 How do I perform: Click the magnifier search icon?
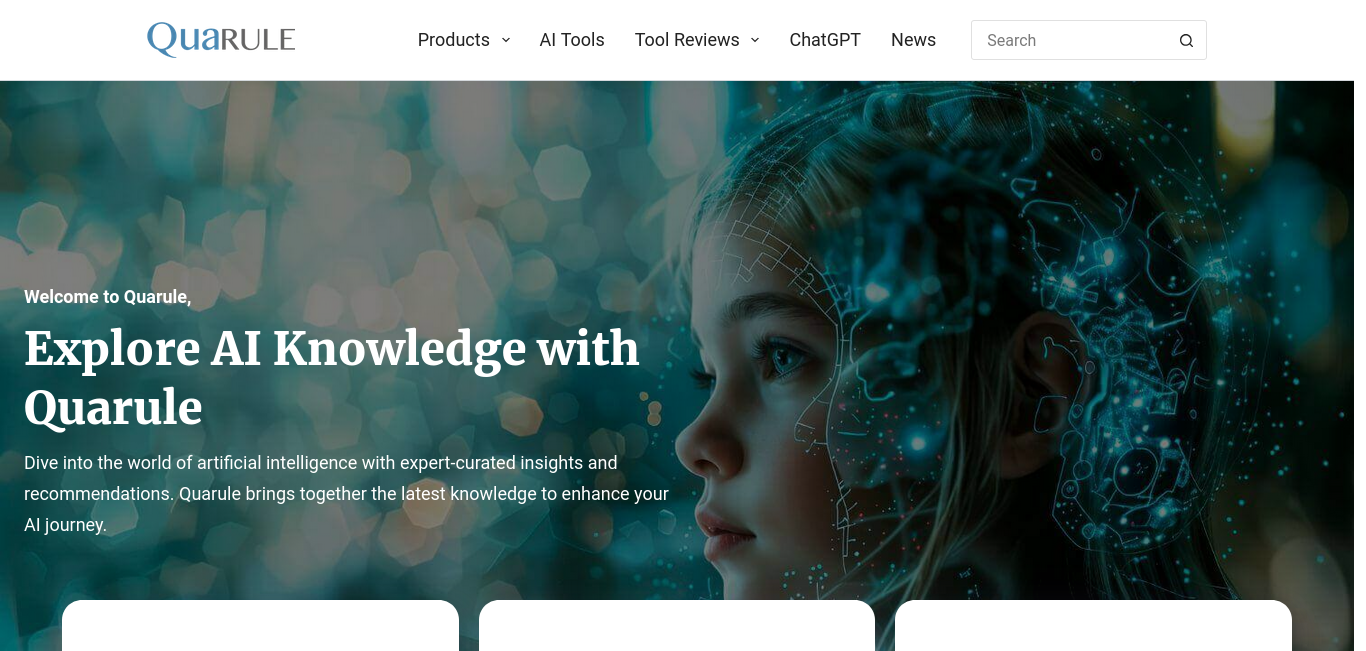[1186, 41]
